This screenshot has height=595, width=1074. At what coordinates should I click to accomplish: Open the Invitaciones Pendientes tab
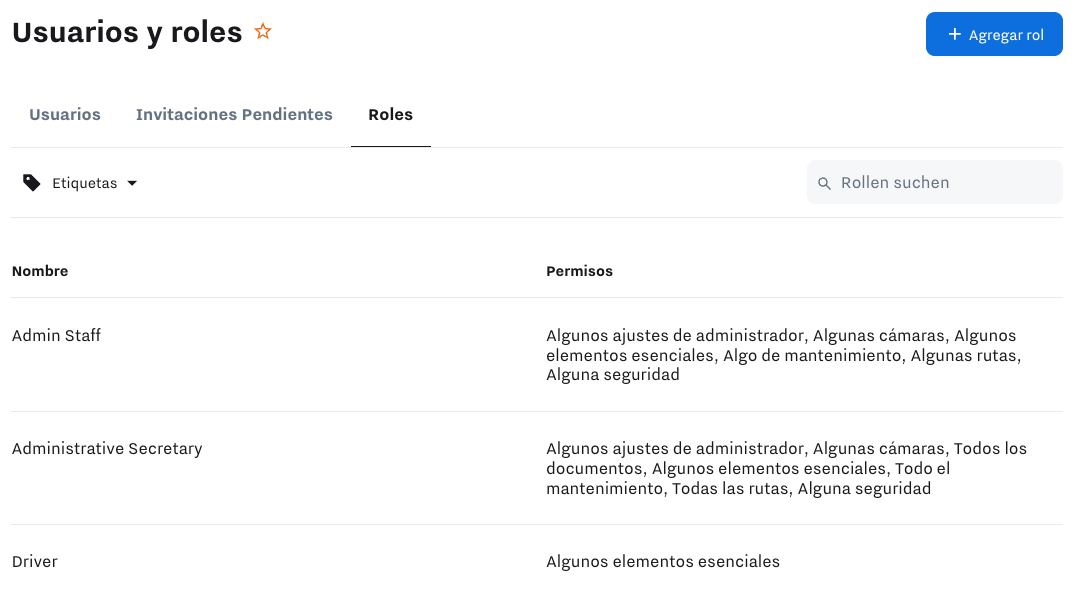(234, 115)
